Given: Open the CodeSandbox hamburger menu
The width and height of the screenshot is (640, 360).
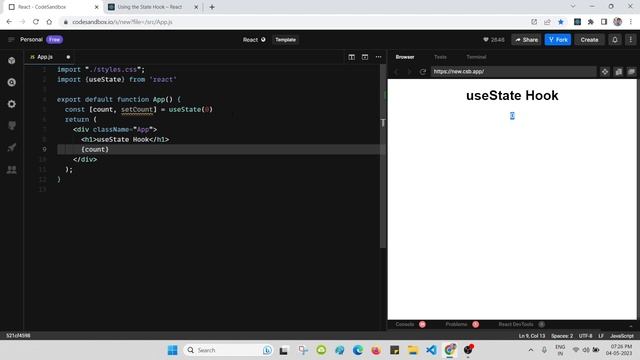Looking at the screenshot, I should pyautogui.click(x=11, y=40).
